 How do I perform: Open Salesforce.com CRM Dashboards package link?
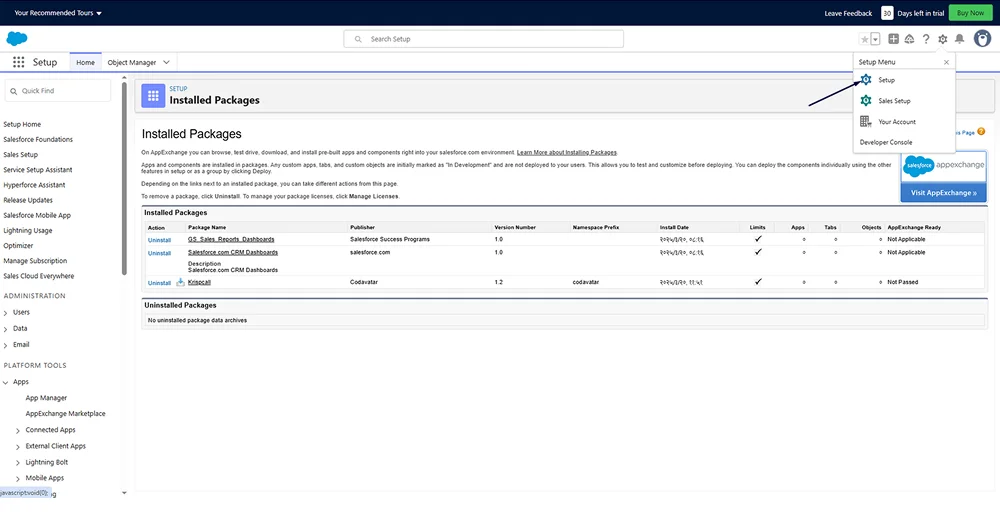click(233, 252)
